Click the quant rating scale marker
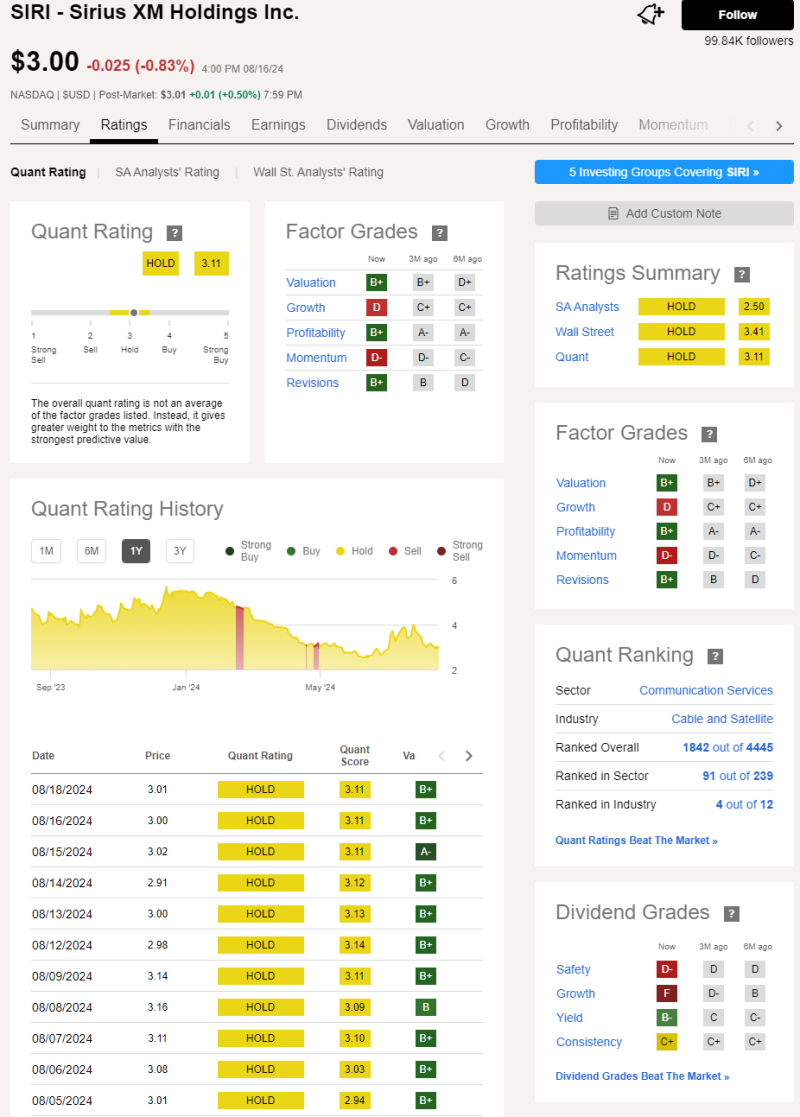800x1117 pixels. tap(134, 313)
